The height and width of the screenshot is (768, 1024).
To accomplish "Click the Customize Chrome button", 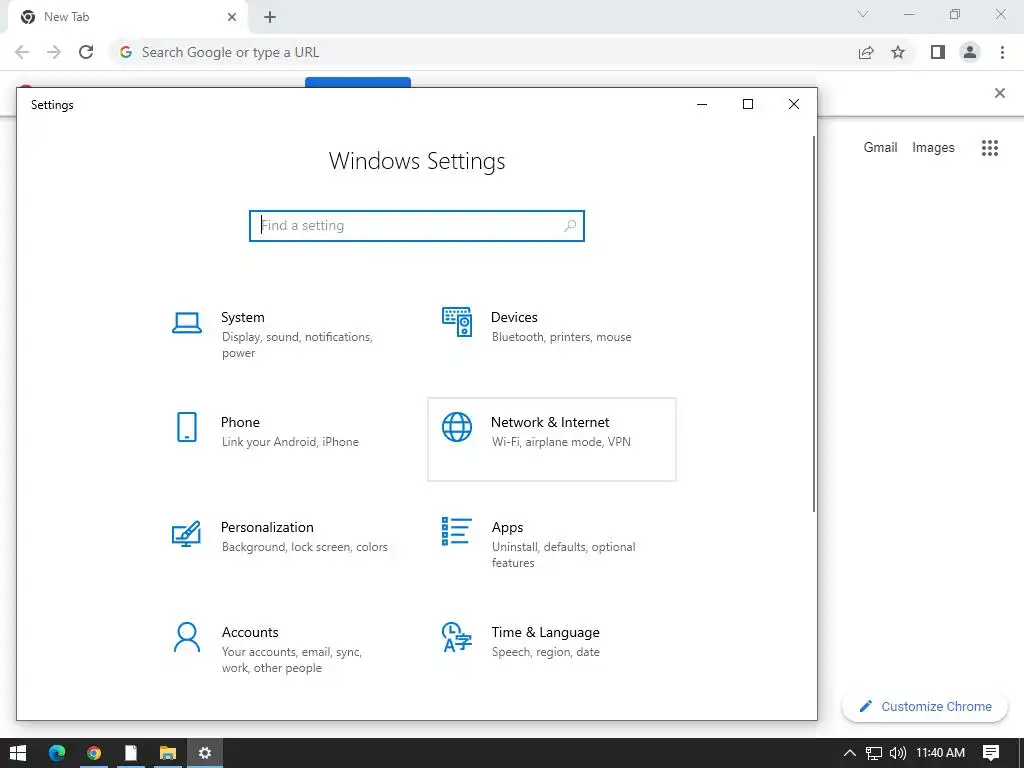I will click(x=925, y=707).
